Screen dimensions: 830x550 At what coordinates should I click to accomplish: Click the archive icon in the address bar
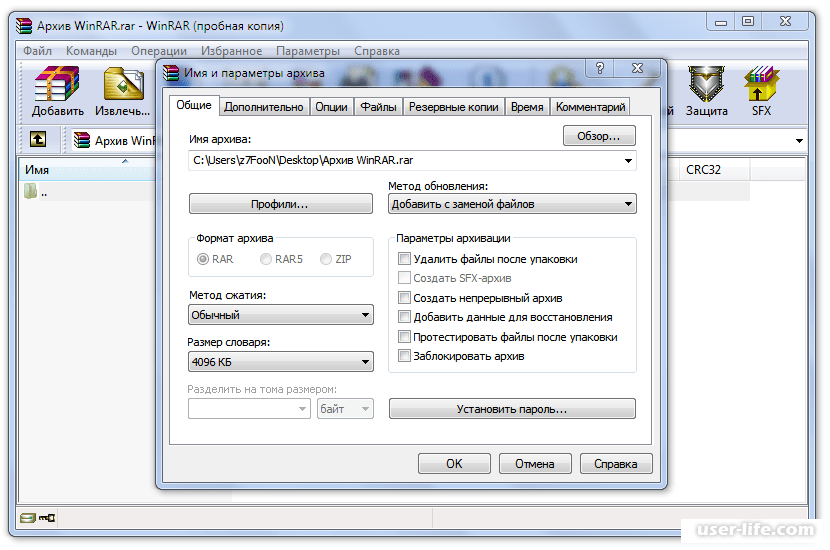(x=82, y=140)
